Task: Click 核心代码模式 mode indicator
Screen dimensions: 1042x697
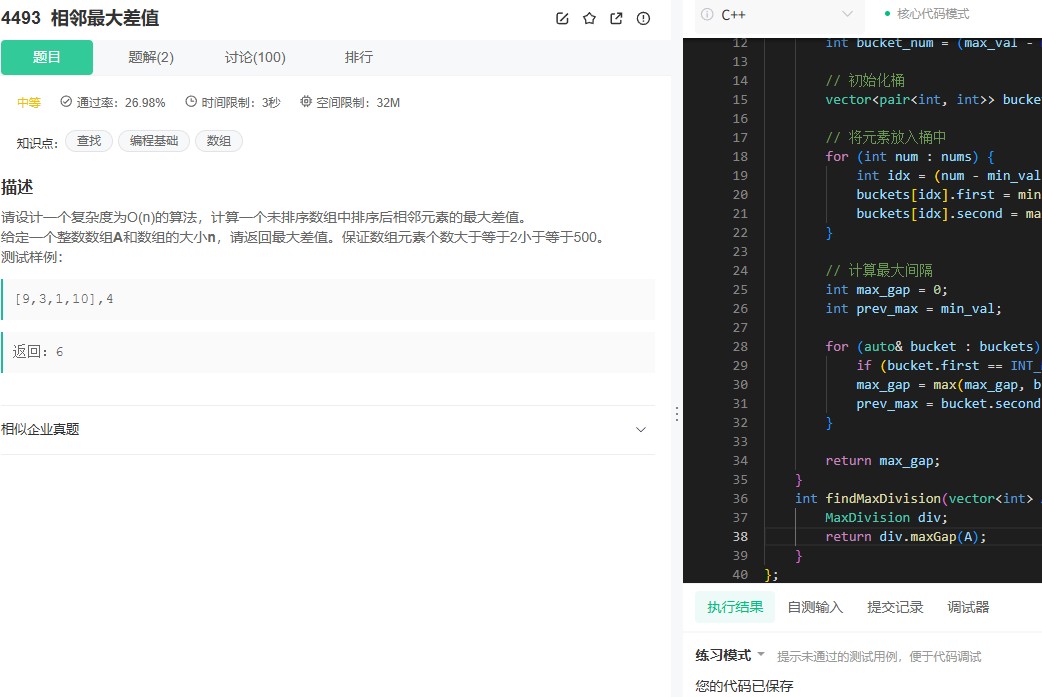Action: (x=926, y=14)
